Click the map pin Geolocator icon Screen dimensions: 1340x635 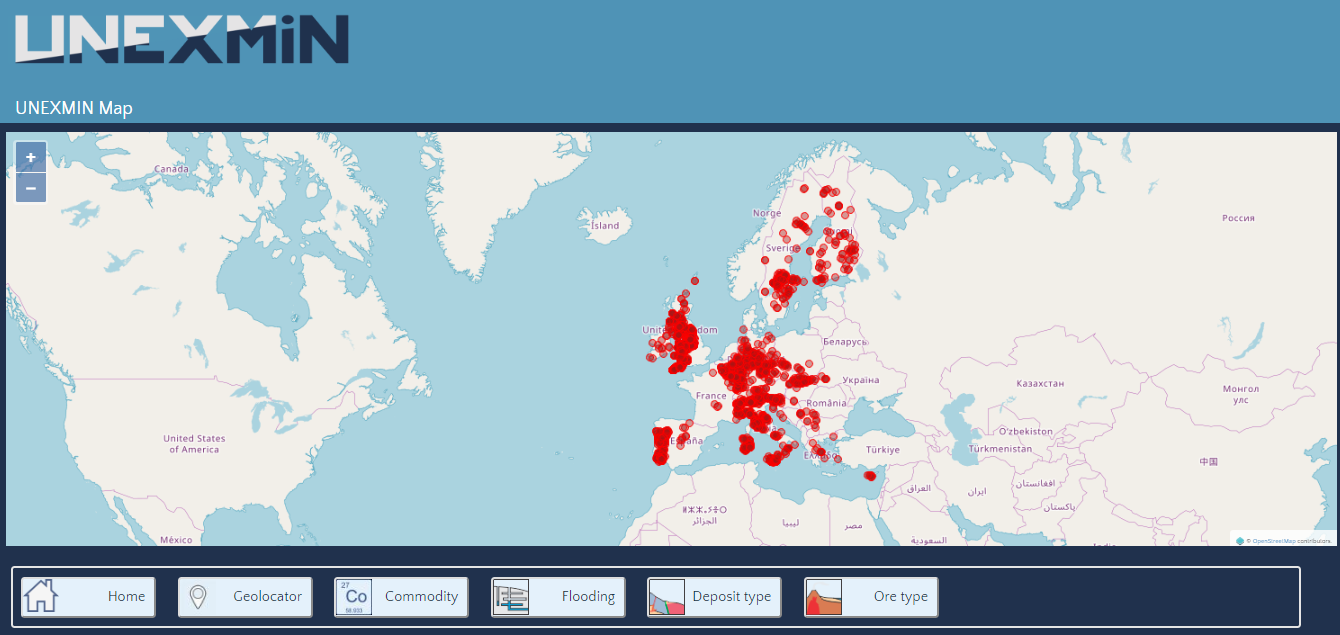(x=198, y=596)
